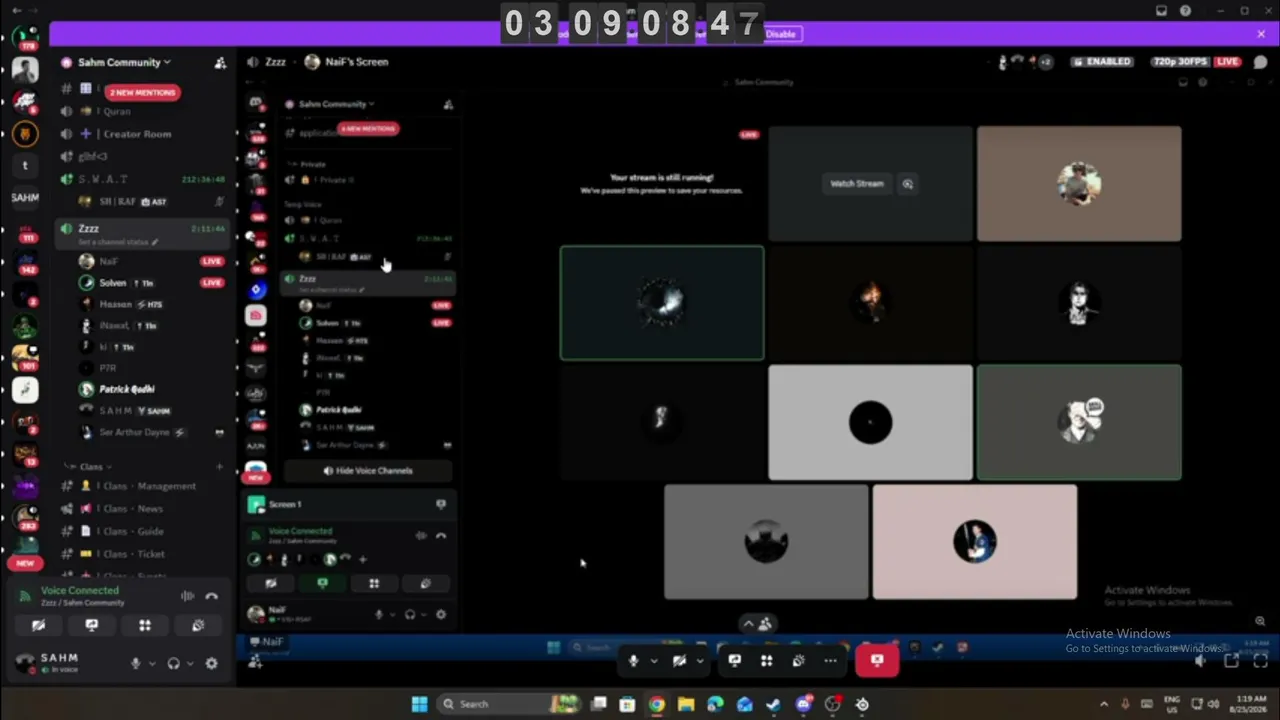Screen dimensions: 1280x720
Task: Show hidden system tray icons
Action: [x=1104, y=704]
